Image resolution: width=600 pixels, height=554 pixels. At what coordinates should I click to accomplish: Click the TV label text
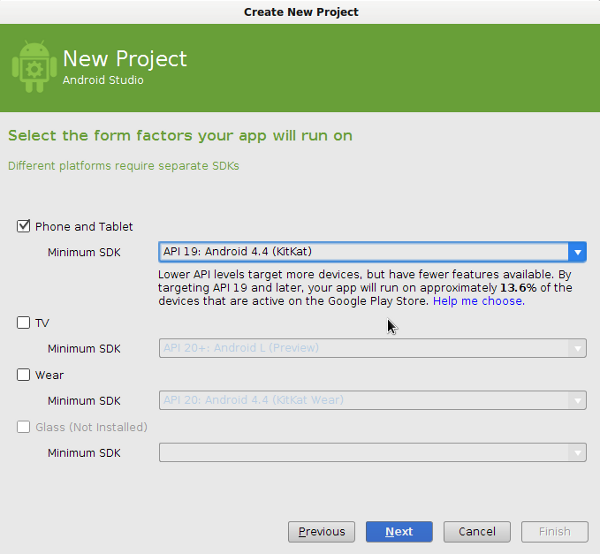coord(42,323)
